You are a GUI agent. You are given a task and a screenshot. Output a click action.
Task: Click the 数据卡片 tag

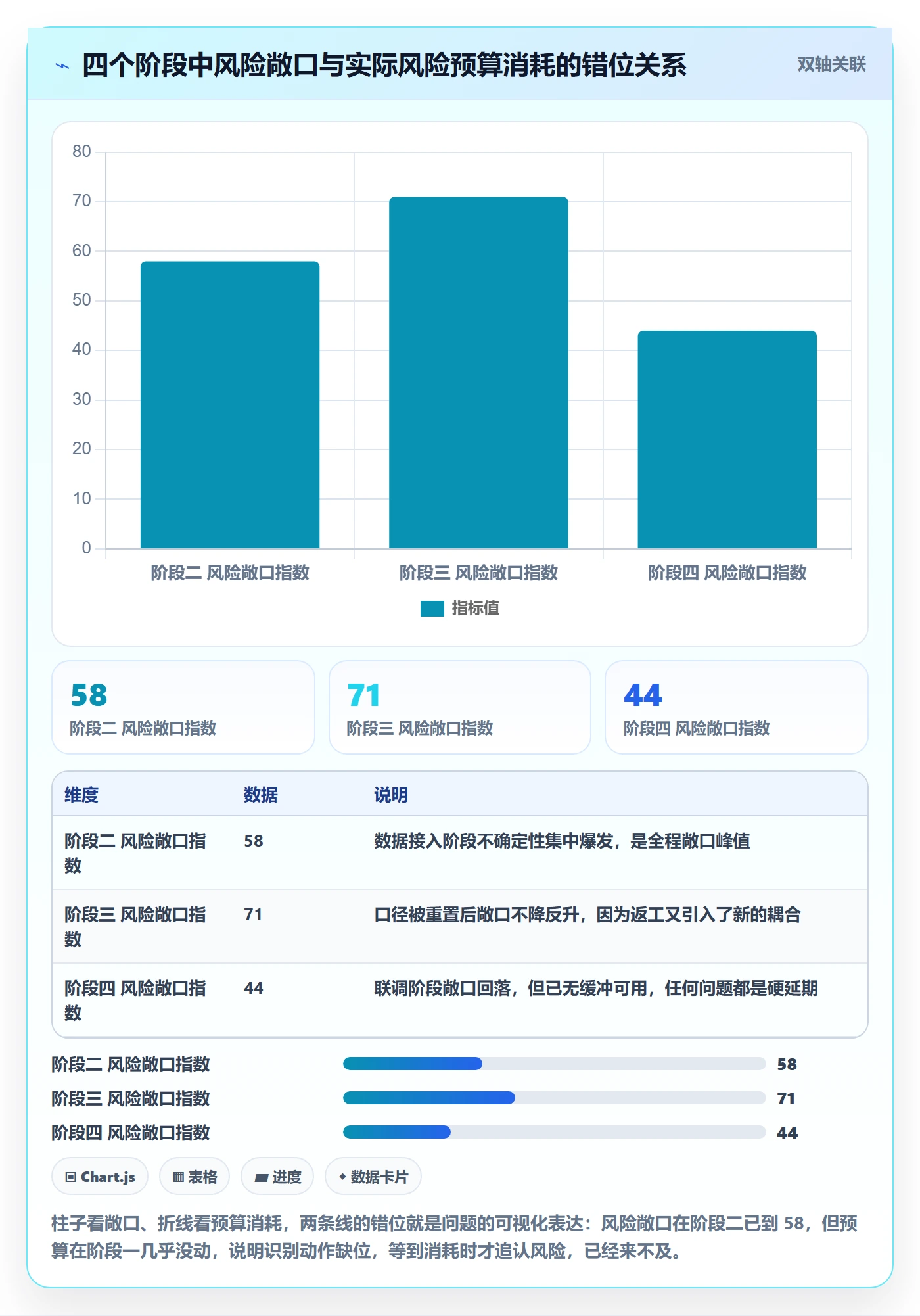pyautogui.click(x=373, y=1177)
